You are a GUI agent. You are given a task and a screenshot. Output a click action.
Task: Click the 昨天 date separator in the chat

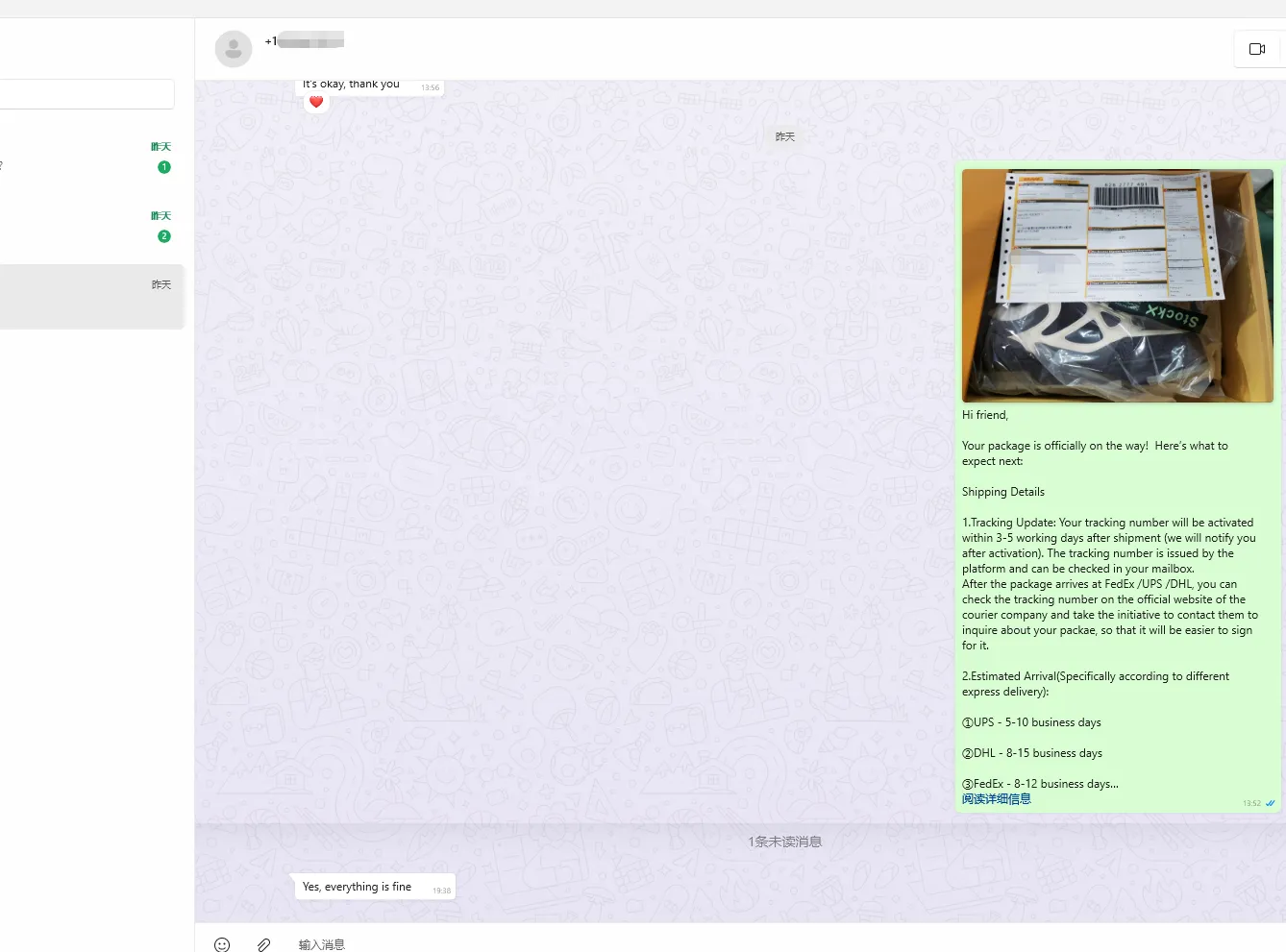pyautogui.click(x=784, y=136)
